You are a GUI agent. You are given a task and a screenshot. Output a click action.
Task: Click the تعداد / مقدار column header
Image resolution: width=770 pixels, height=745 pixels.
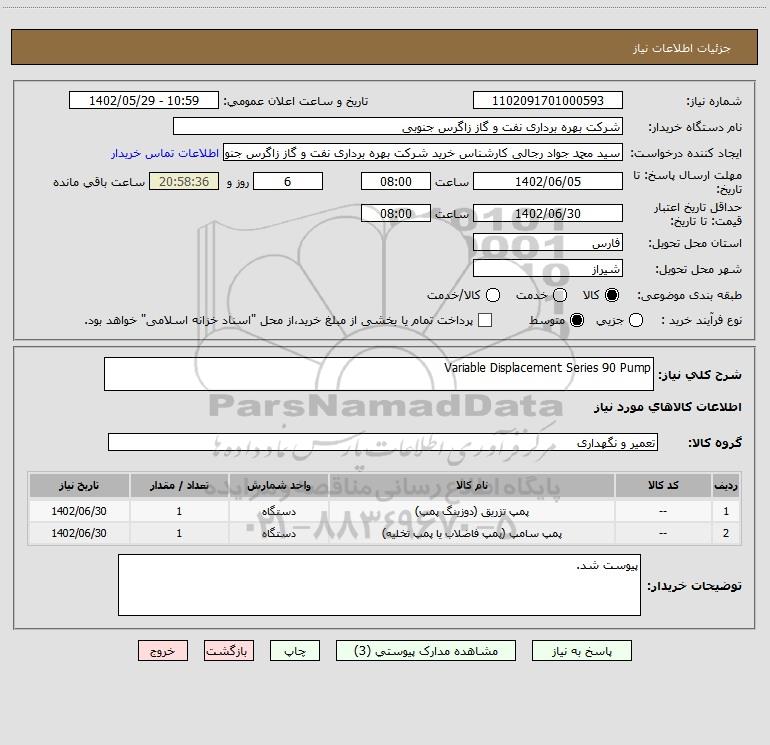(x=179, y=485)
